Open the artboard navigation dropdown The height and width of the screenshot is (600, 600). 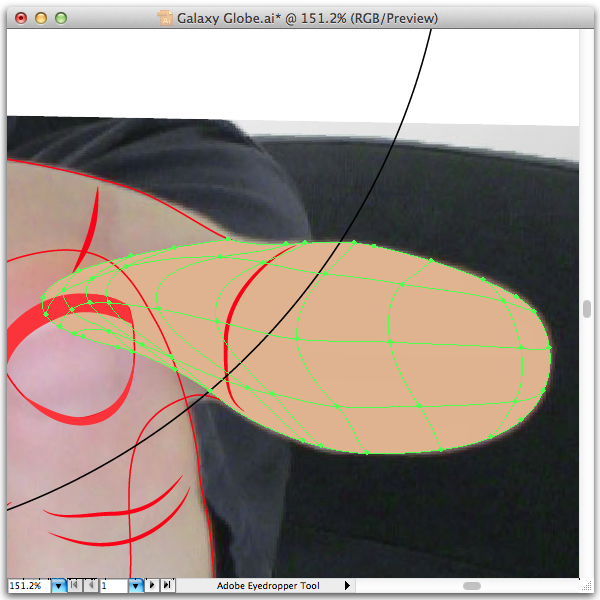(136, 585)
